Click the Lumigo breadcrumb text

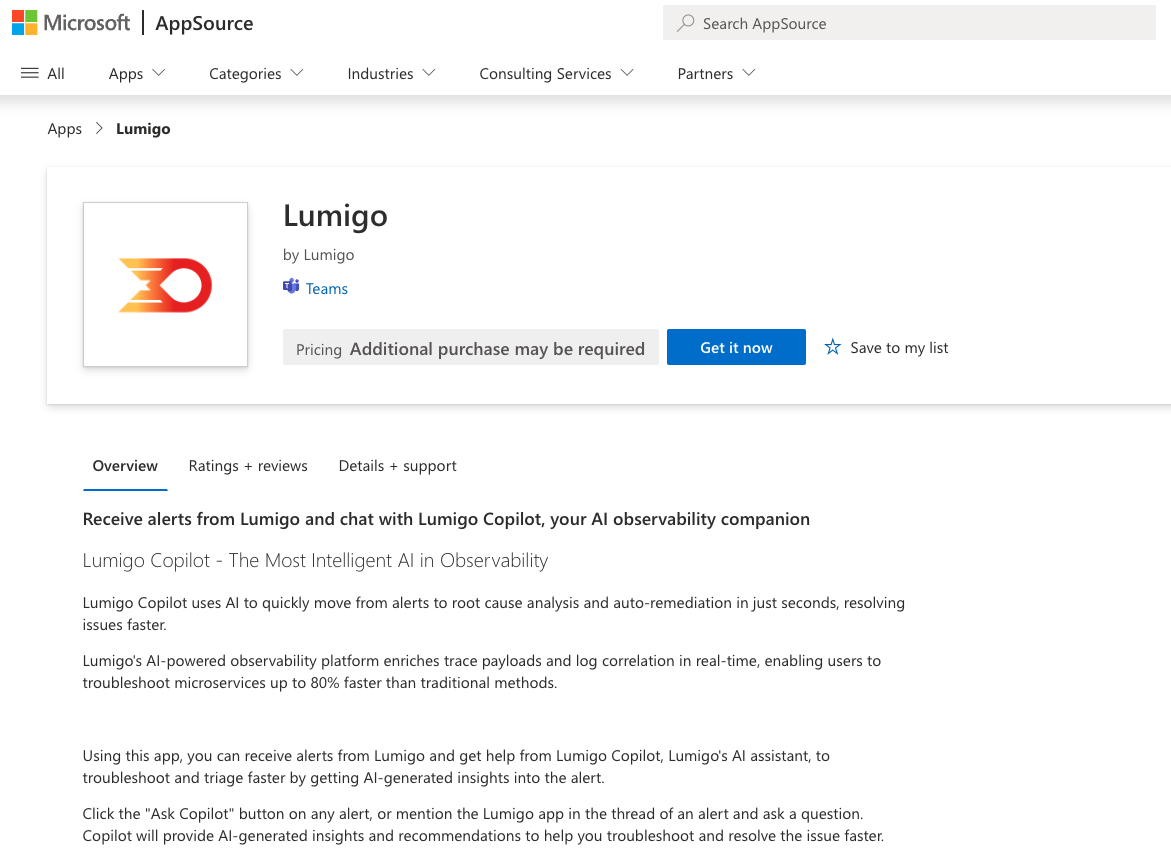click(x=143, y=128)
